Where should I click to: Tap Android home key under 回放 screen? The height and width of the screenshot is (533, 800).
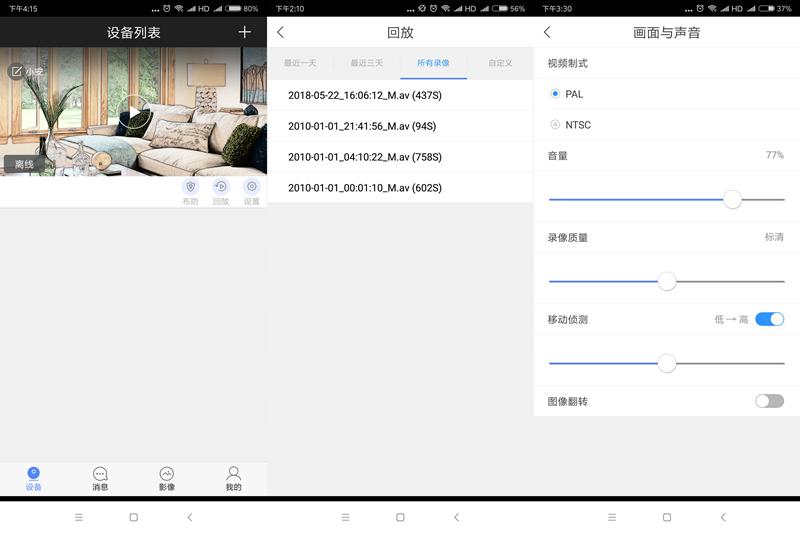401,517
